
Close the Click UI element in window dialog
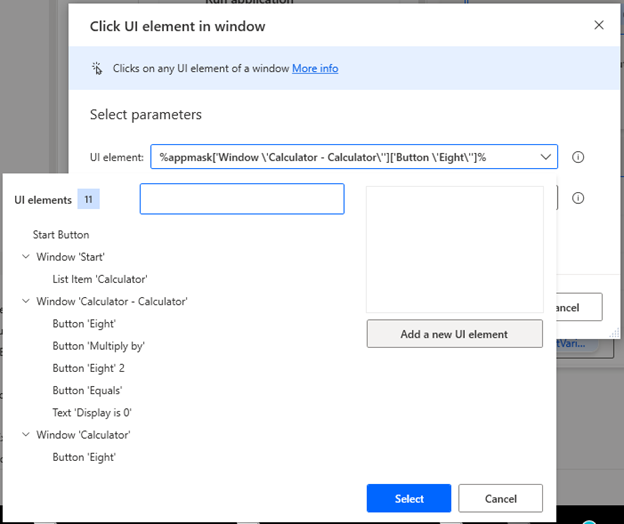click(599, 25)
